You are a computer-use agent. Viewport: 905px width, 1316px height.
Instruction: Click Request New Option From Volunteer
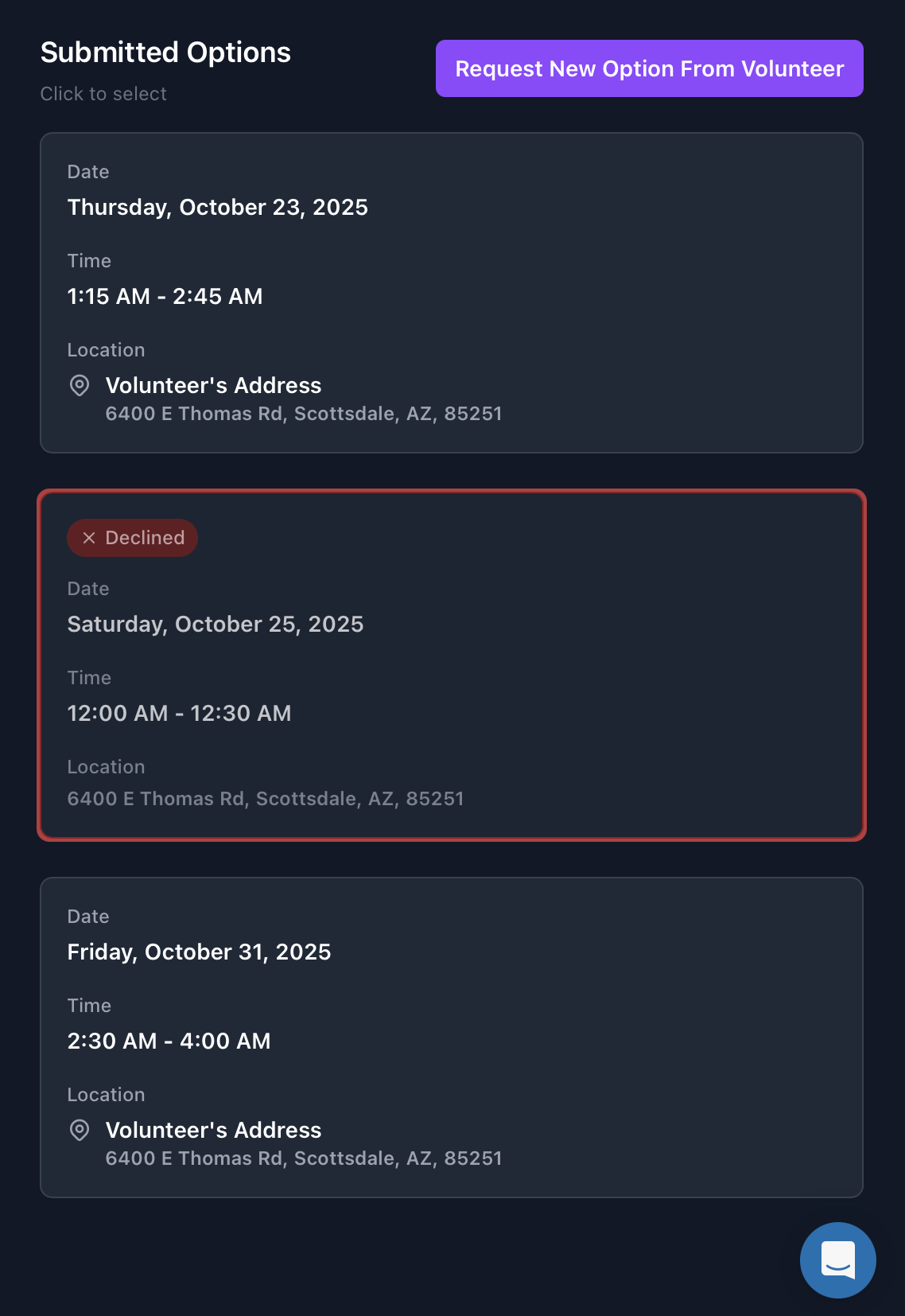point(649,68)
